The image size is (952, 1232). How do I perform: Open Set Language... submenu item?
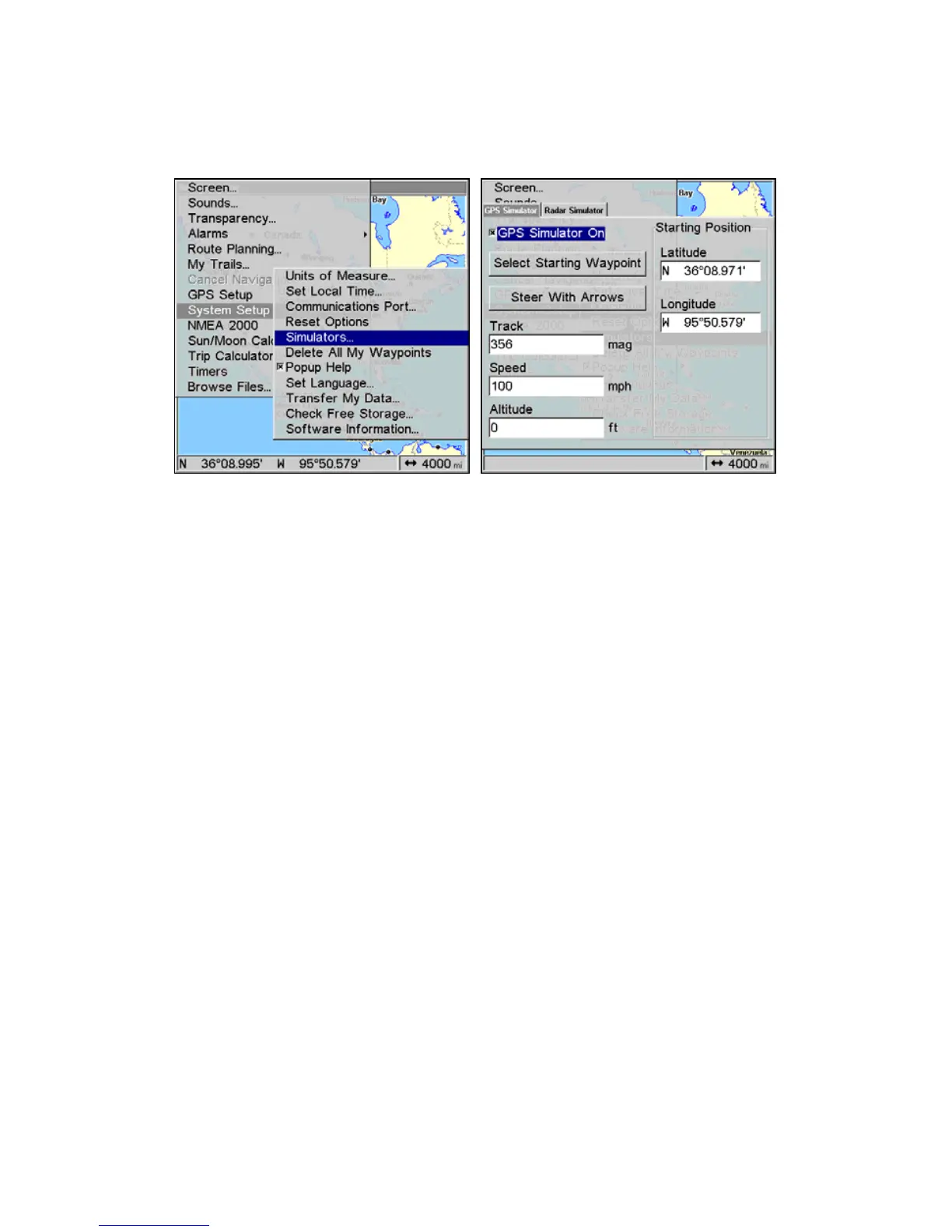tap(329, 383)
